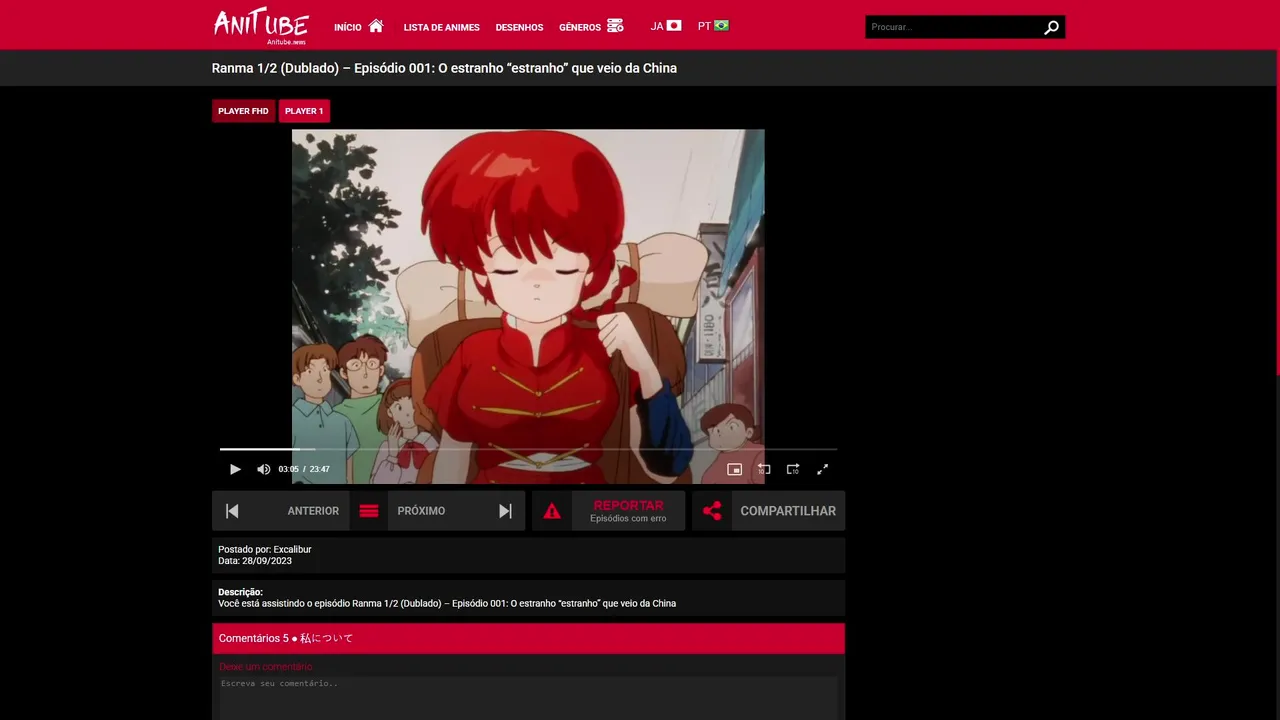1280x720 pixels.
Task: Mute the video volume icon
Action: tap(263, 469)
